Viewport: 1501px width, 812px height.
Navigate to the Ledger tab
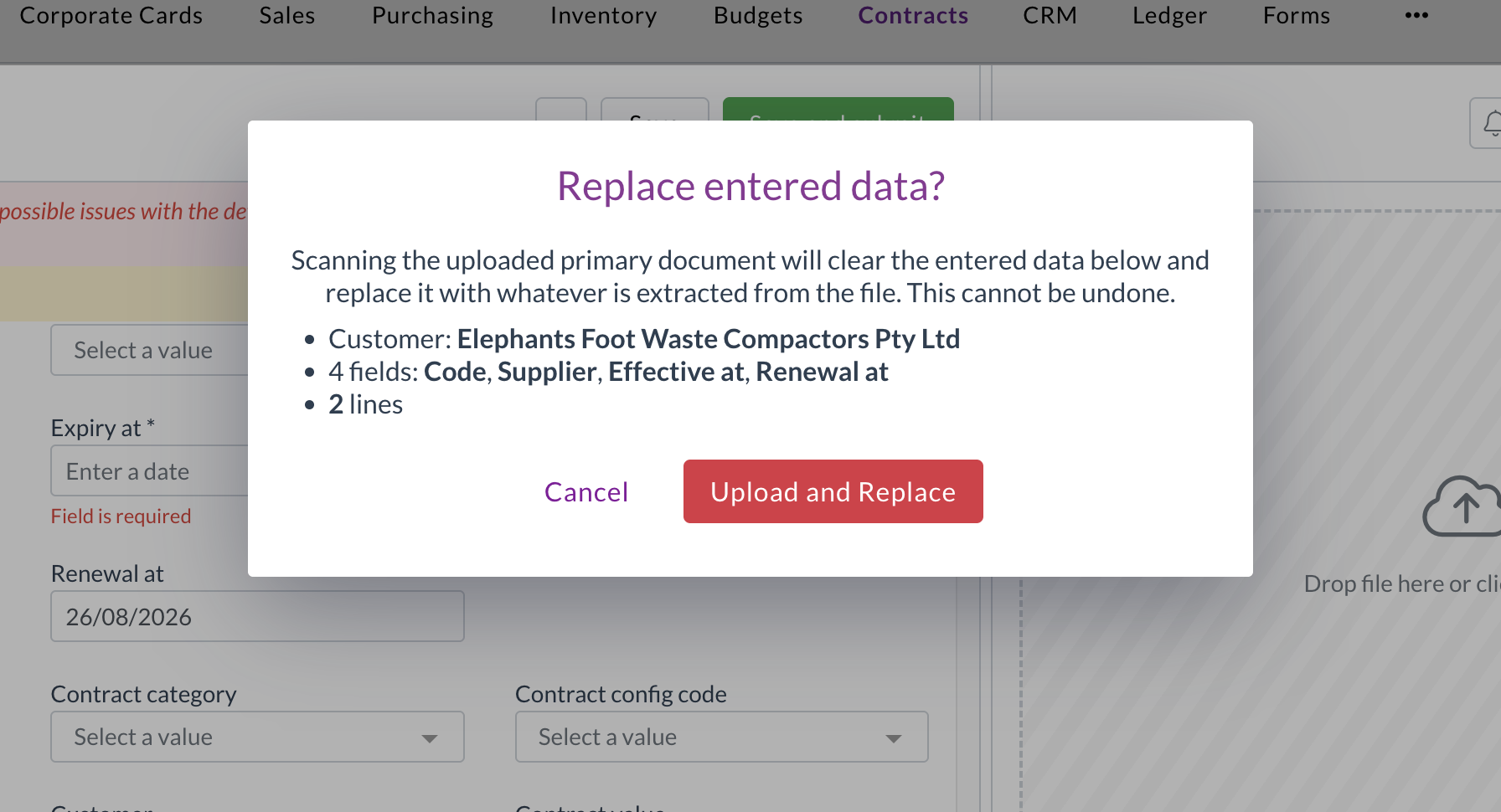[1169, 15]
